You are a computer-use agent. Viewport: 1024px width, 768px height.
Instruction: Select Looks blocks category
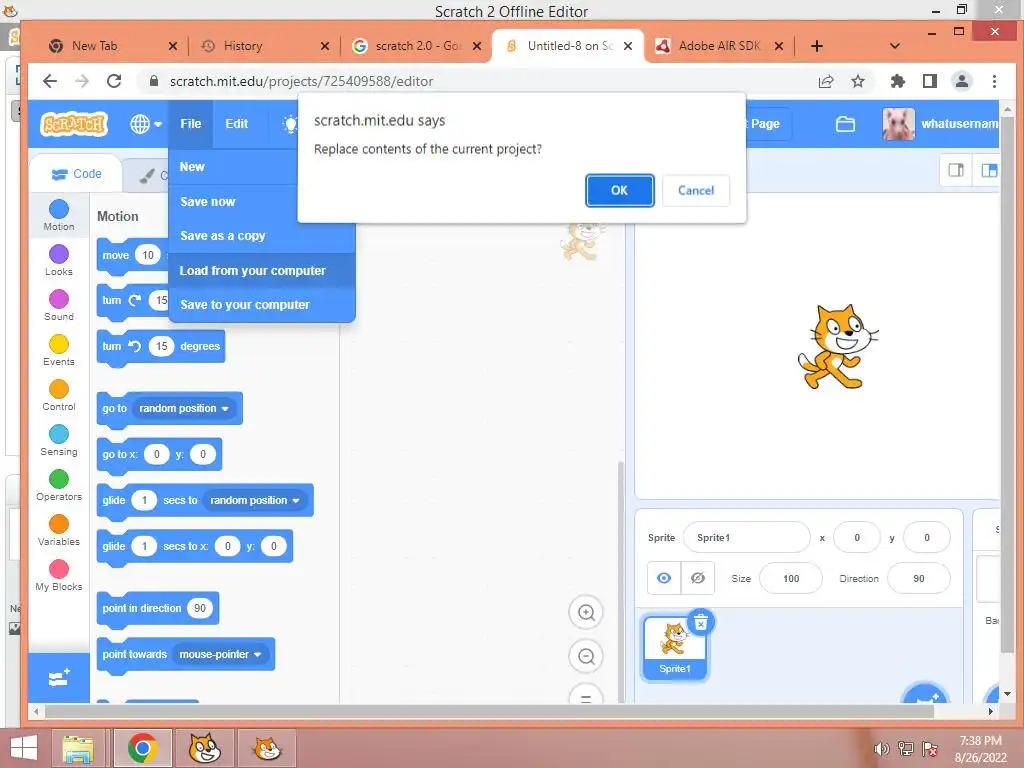(x=59, y=261)
